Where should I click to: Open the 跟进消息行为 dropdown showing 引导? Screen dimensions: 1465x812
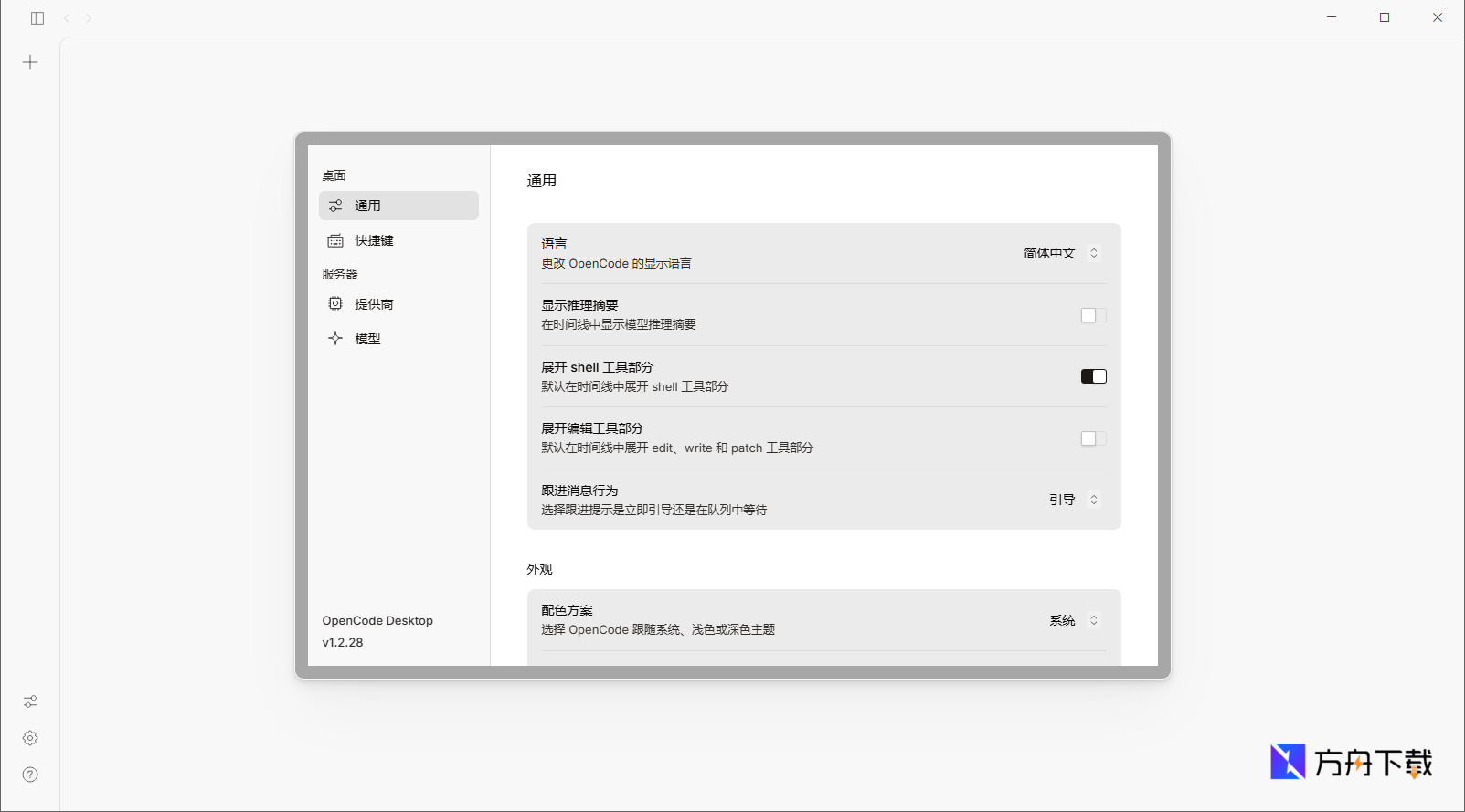(1074, 500)
